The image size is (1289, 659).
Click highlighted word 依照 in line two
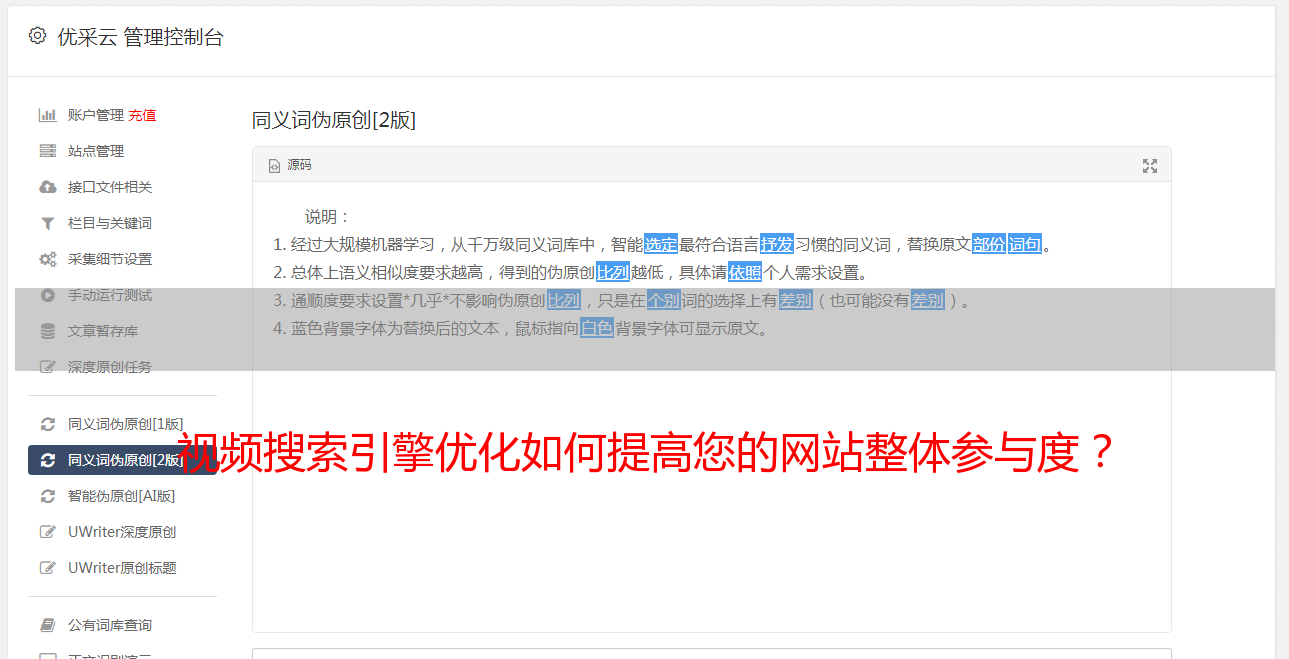coord(745,272)
